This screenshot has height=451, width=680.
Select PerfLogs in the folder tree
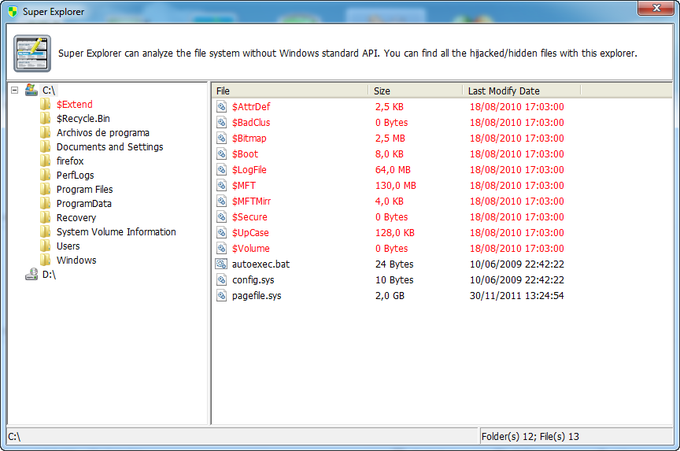point(75,175)
